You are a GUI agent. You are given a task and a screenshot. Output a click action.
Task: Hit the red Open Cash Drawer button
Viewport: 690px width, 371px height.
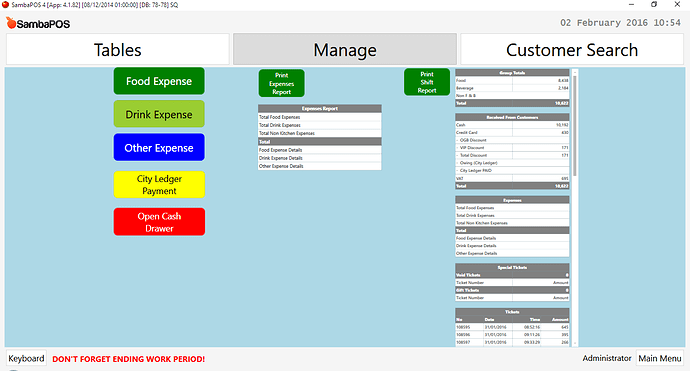click(x=159, y=222)
